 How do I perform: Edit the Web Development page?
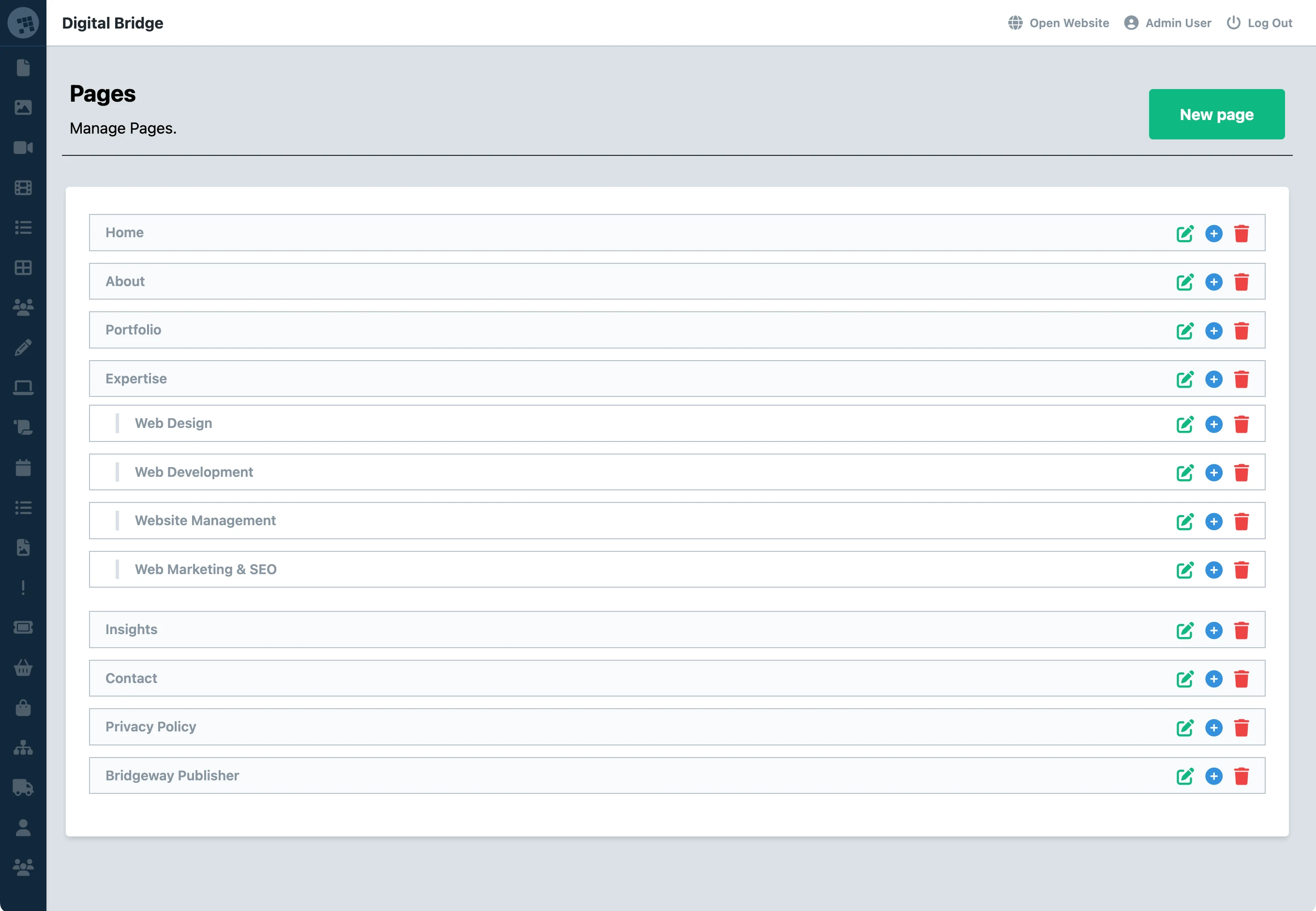tap(1185, 472)
